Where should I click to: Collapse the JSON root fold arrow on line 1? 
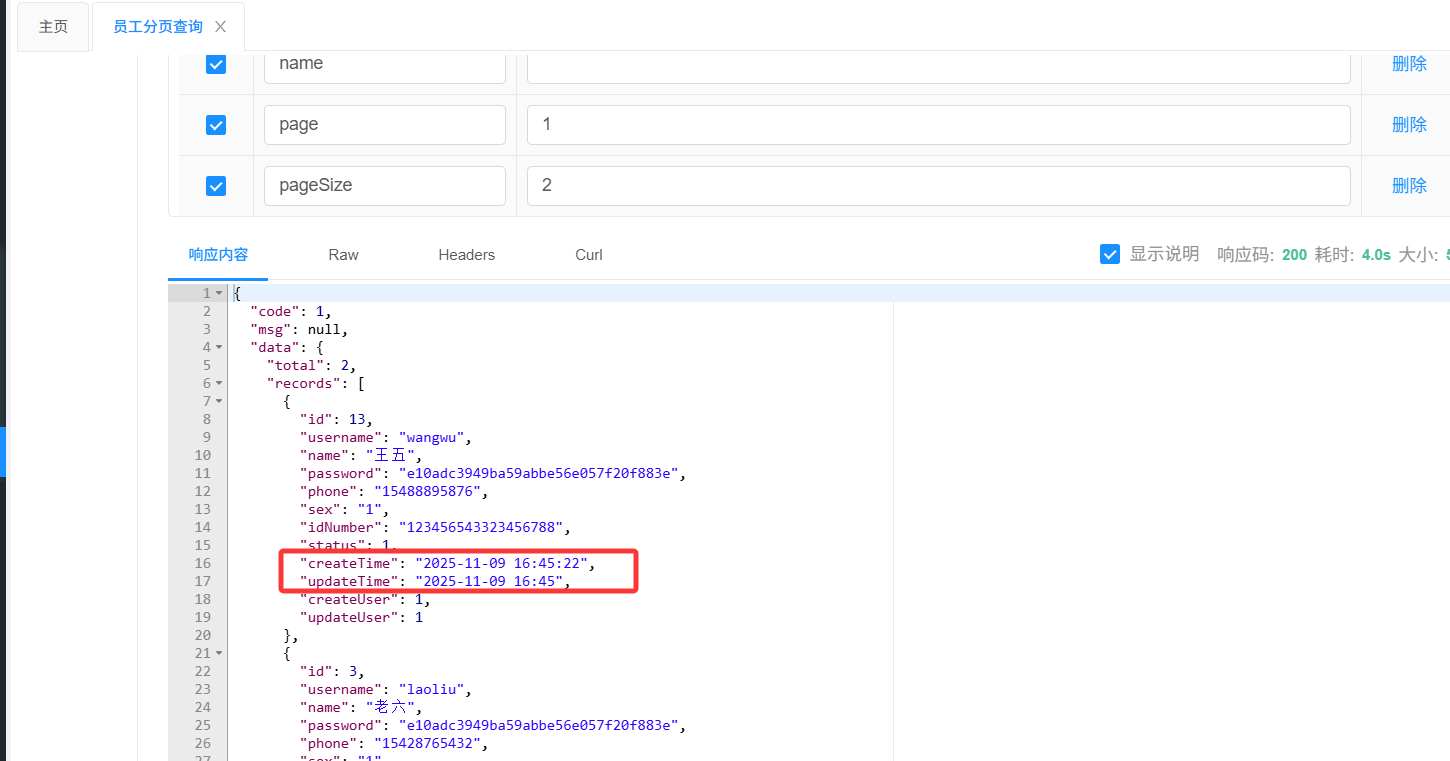point(219,293)
